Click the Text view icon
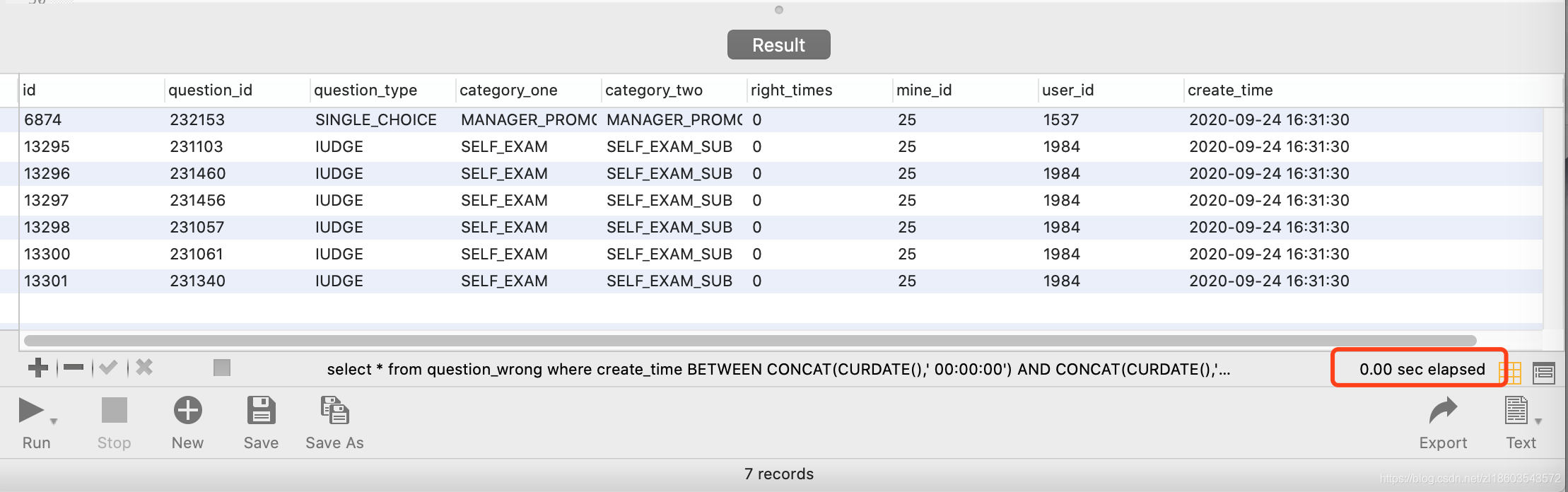The image size is (1568, 492). click(1516, 410)
